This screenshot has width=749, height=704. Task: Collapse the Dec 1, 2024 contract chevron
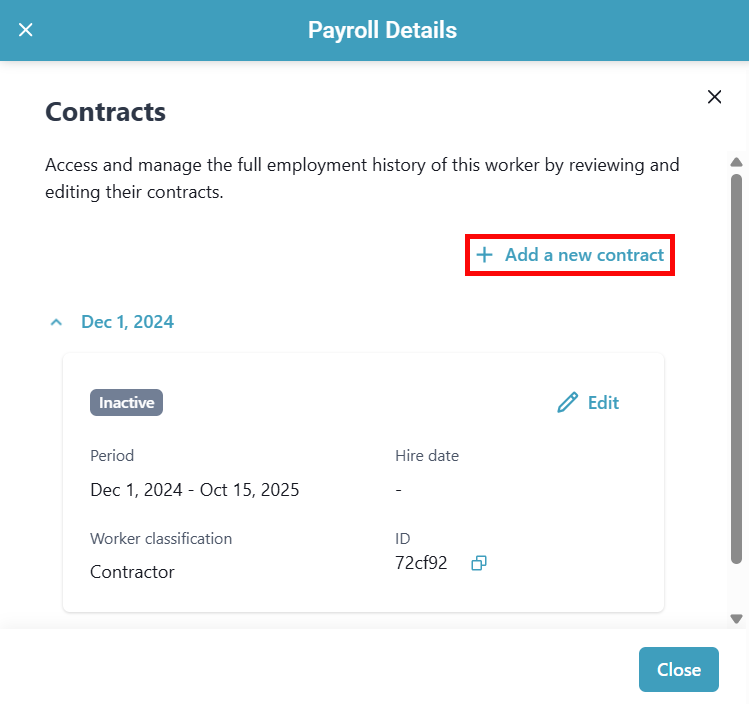click(57, 322)
